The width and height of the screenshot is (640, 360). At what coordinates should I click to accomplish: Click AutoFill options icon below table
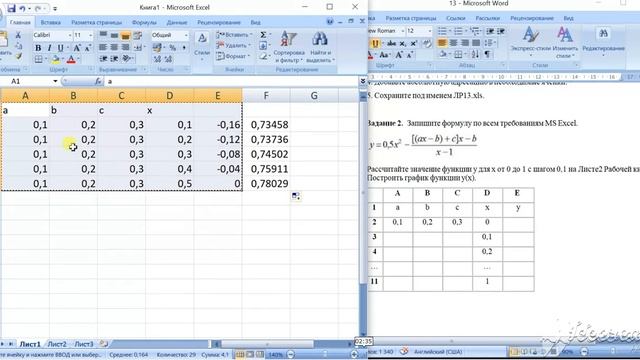(296, 196)
